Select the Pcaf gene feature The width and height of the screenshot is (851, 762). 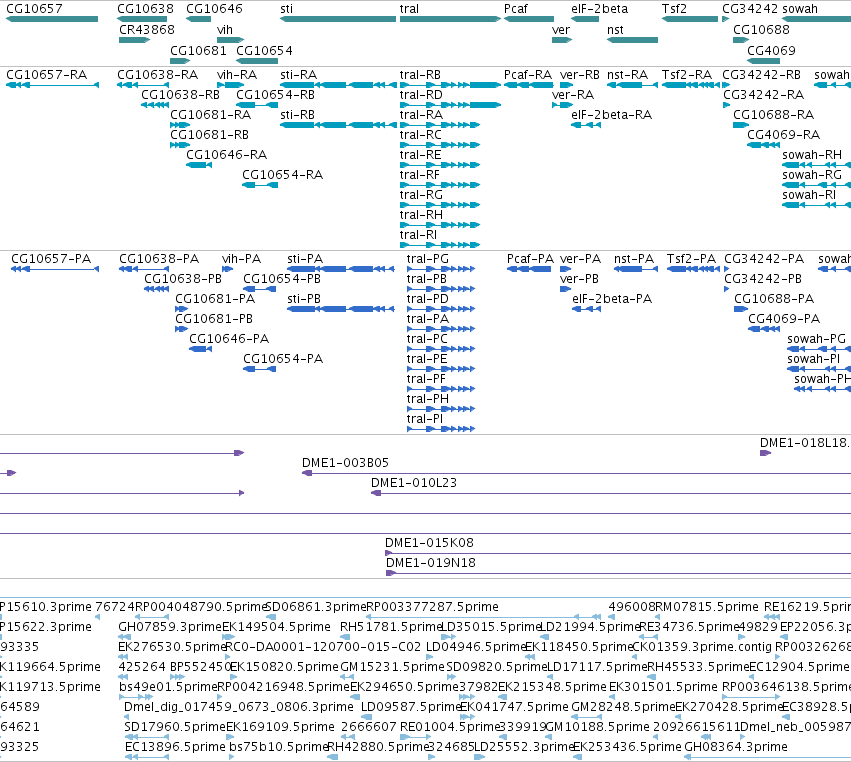(529, 19)
